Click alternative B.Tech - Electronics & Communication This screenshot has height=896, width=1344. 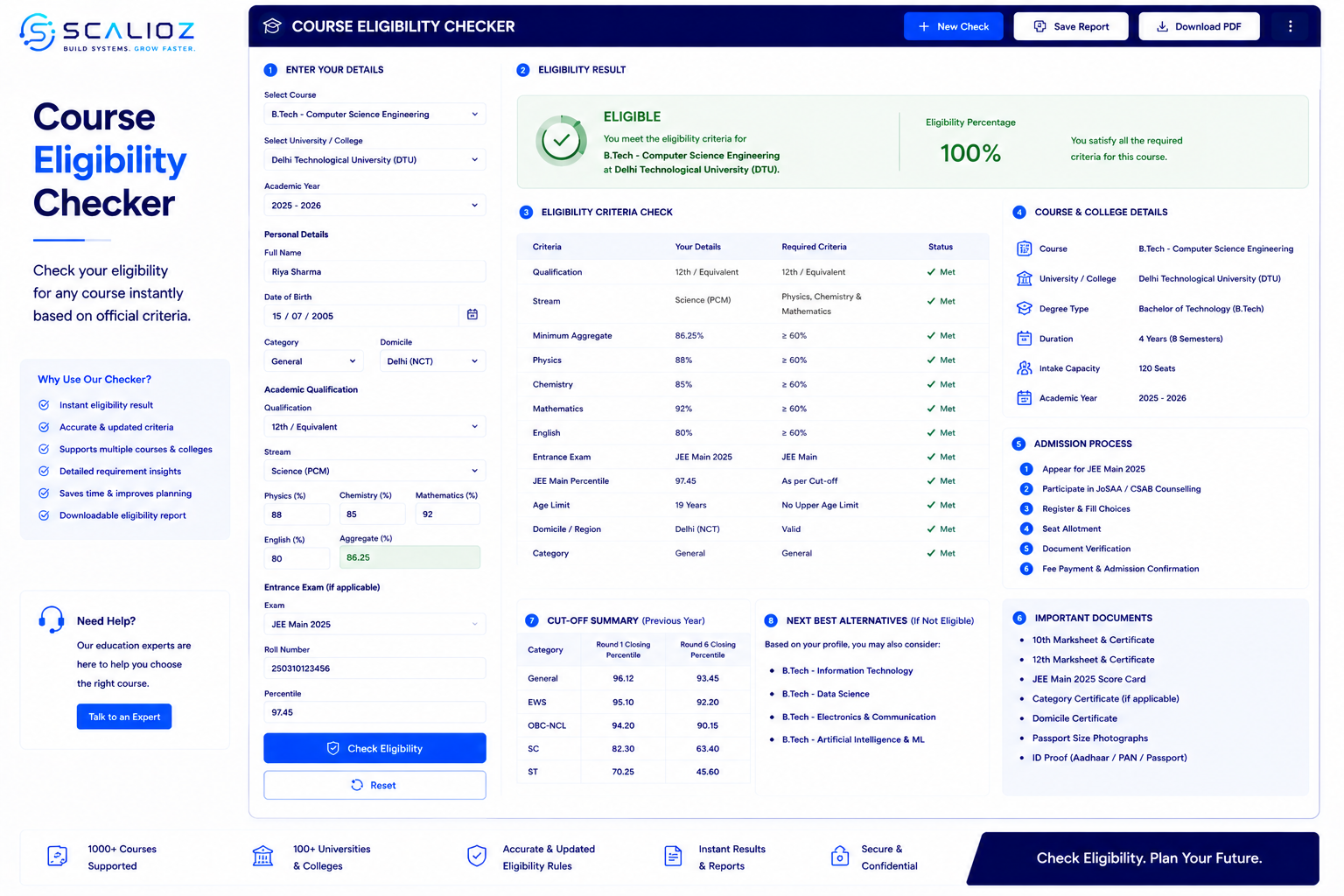(x=858, y=717)
